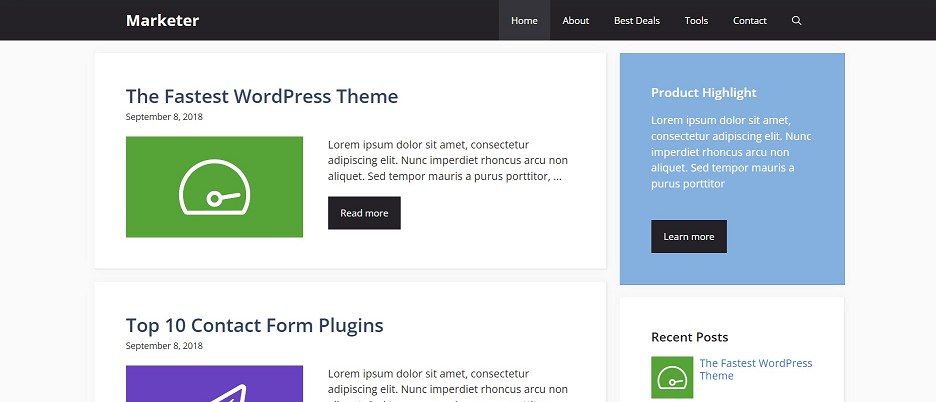
Task: Open small speedometer thumbnail in Recent Posts
Action: 672,378
